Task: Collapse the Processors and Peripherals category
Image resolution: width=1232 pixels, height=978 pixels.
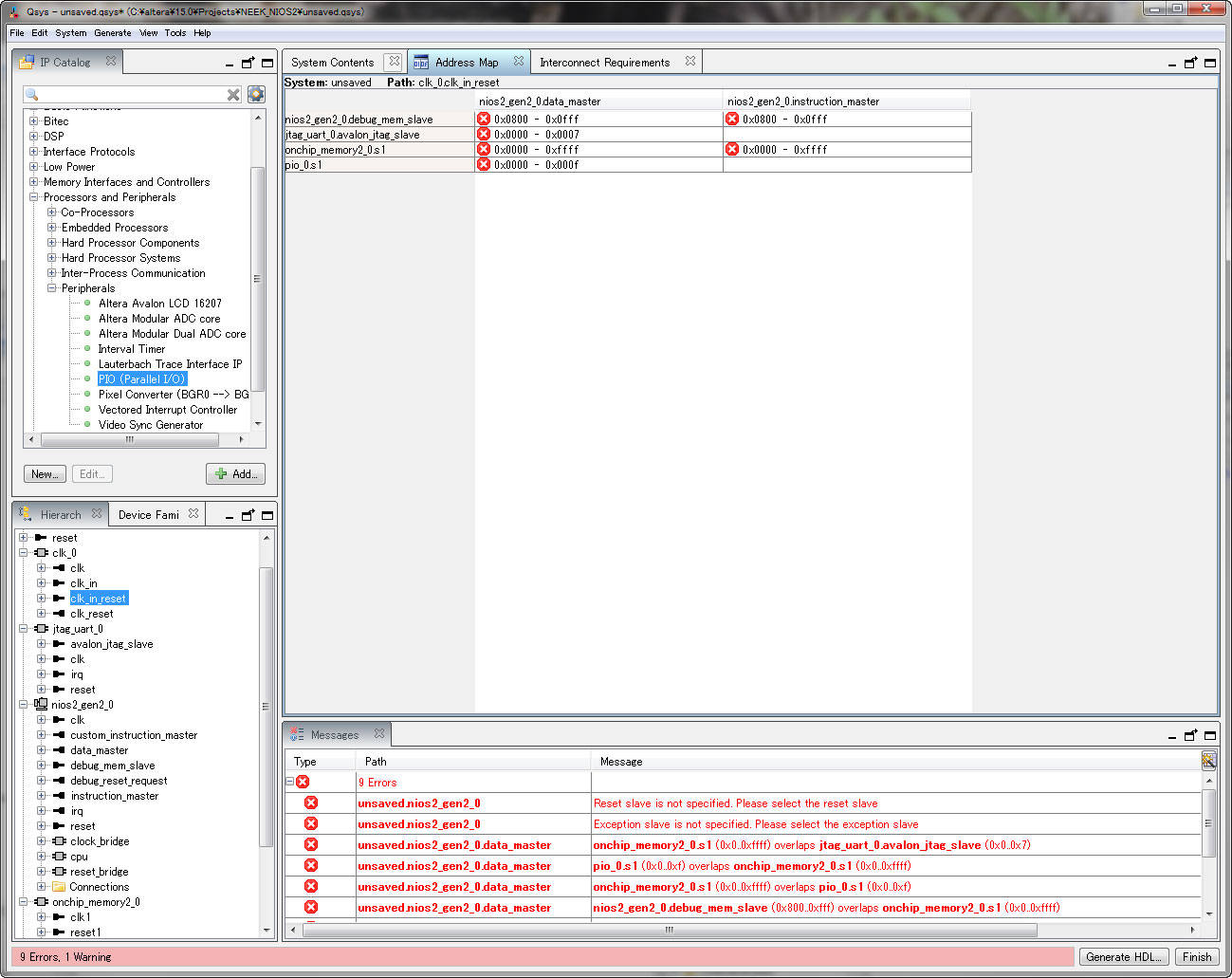Action: tap(34, 197)
